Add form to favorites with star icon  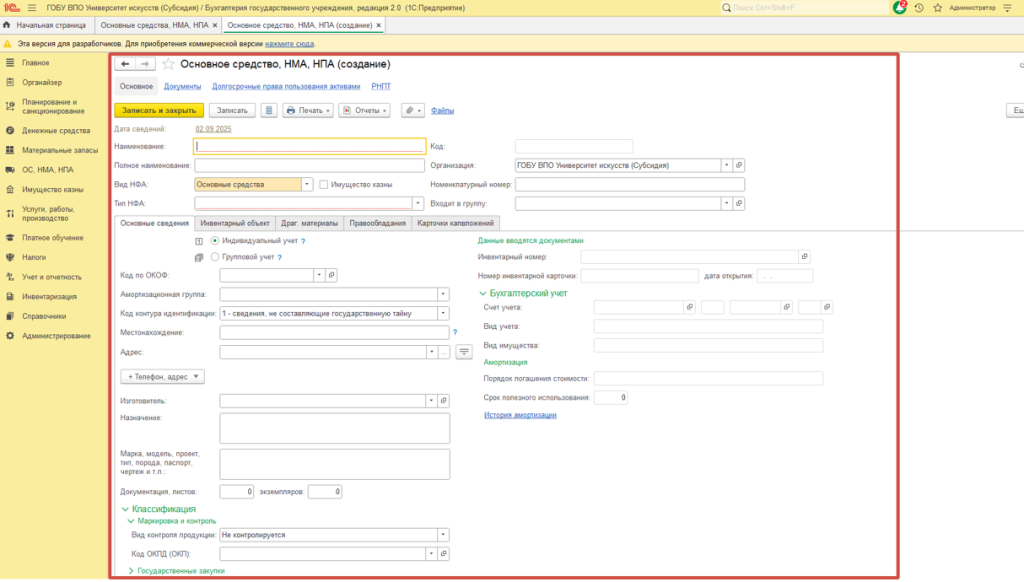pos(168,64)
